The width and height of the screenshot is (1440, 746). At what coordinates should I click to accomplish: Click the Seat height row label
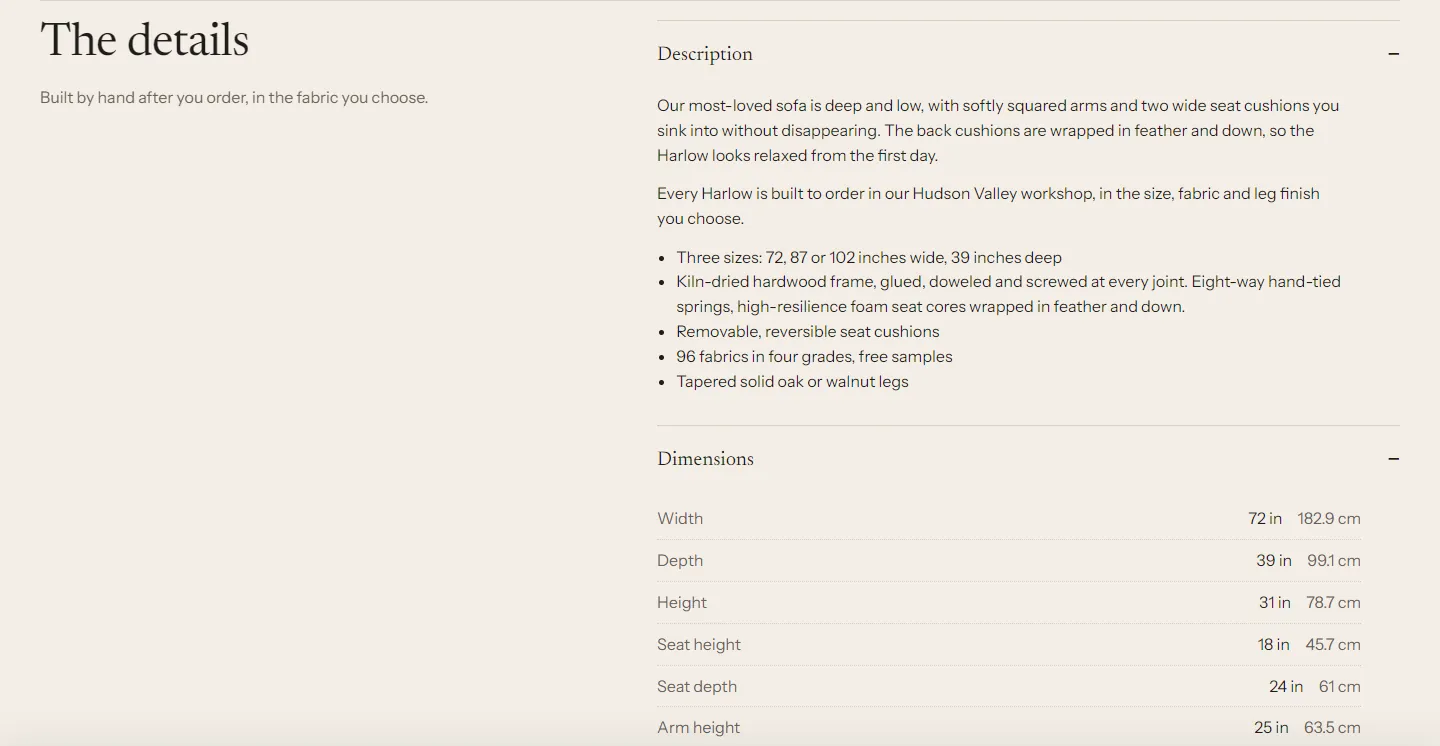(x=699, y=644)
